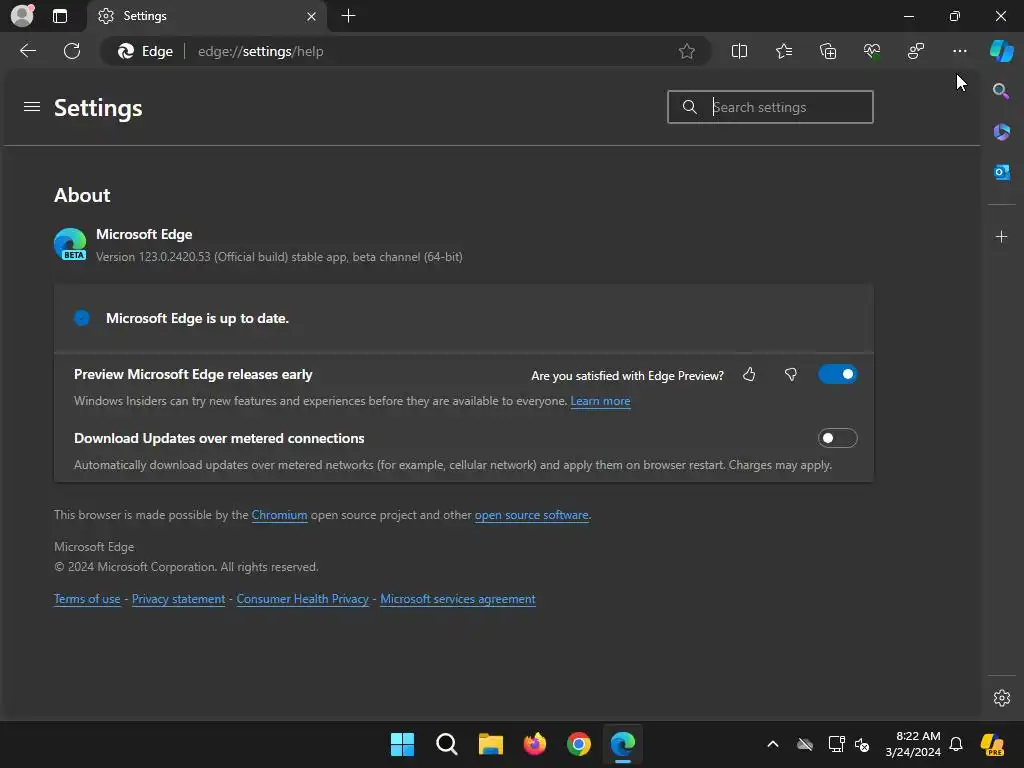Toggle Preview Microsoft Edge releases early
This screenshot has width=1024, height=768.
pos(837,374)
